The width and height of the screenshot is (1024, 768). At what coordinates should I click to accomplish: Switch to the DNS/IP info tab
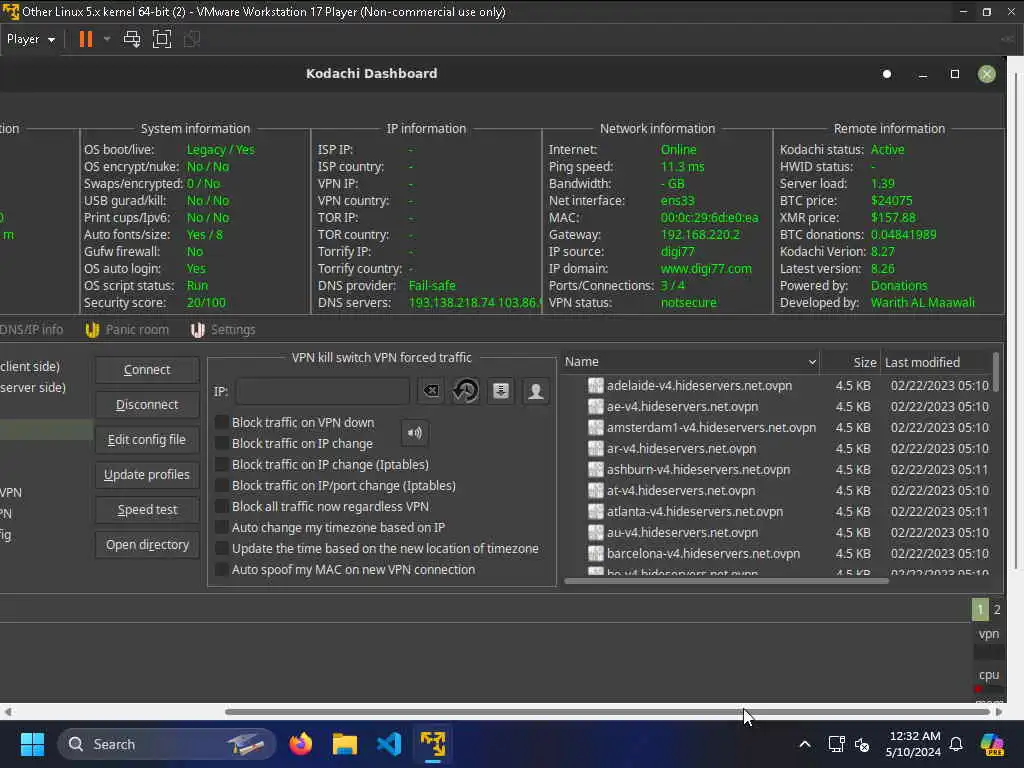tap(31, 330)
